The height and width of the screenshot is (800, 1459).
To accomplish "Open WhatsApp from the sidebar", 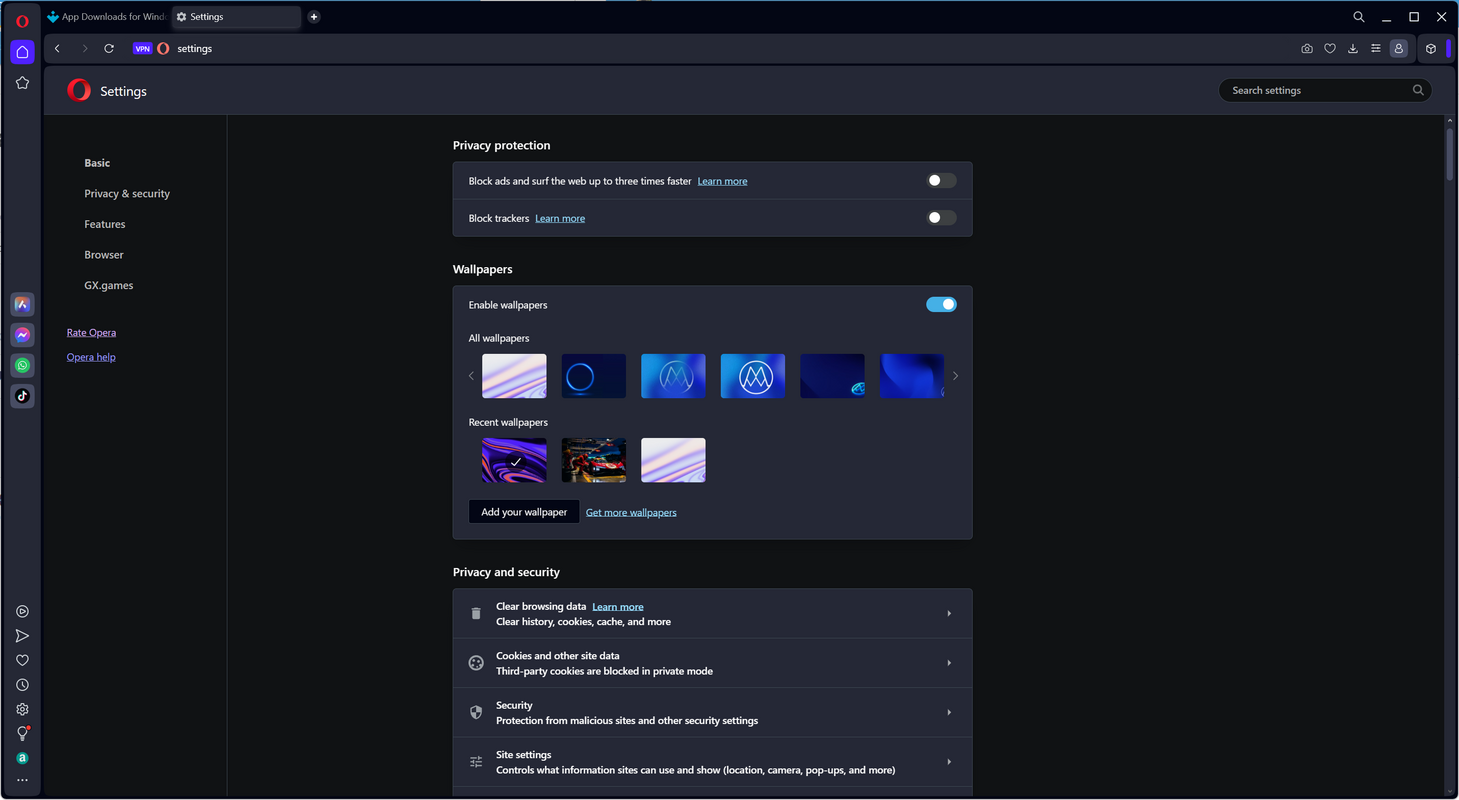I will click(22, 366).
